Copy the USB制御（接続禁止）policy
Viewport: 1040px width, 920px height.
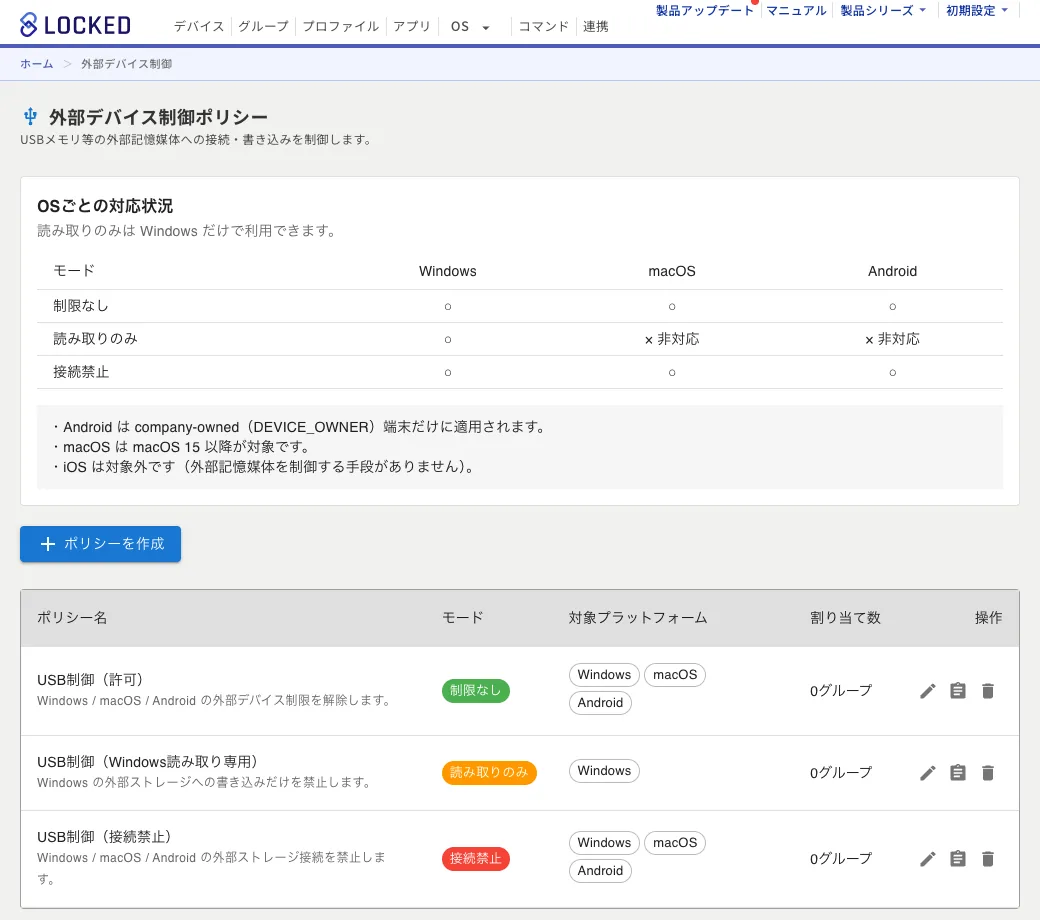coord(957,859)
